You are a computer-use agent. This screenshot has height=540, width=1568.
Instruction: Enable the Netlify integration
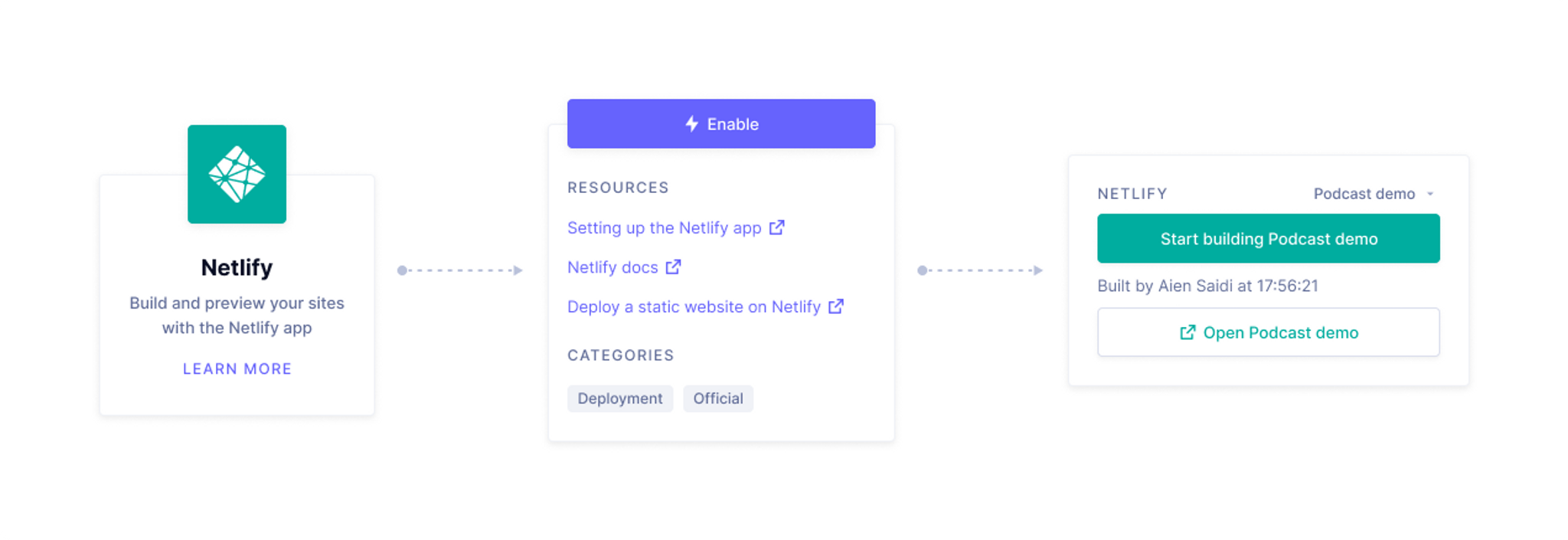tap(720, 123)
